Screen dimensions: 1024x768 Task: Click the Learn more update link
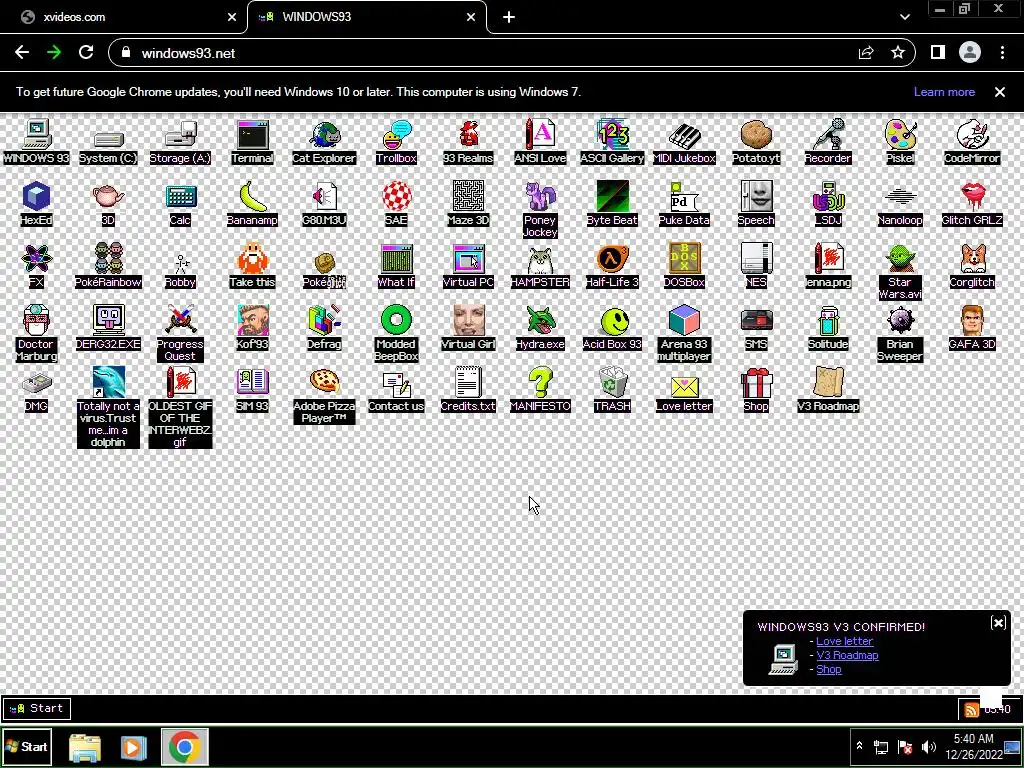click(944, 92)
